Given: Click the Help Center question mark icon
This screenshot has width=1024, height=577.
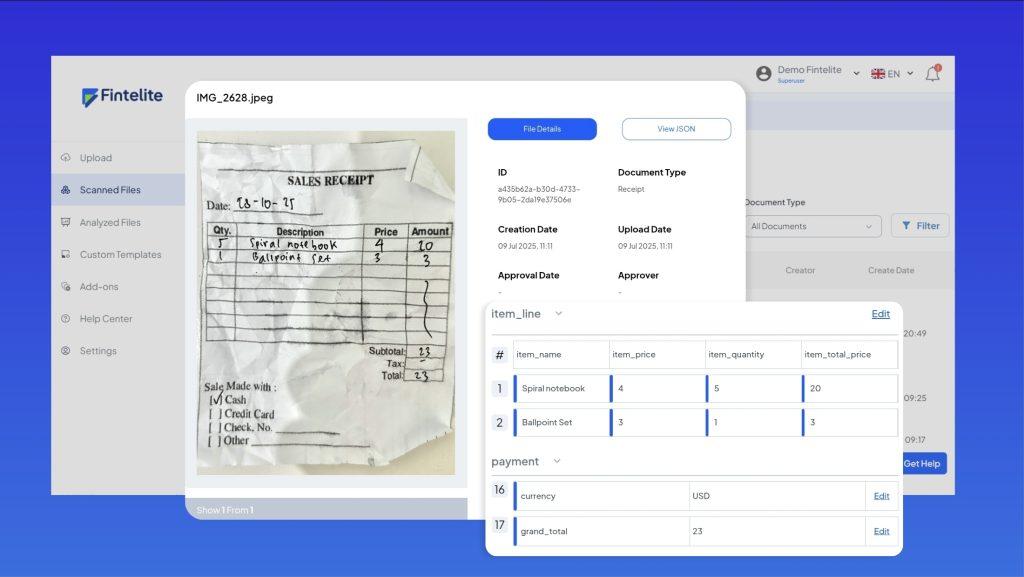Looking at the screenshot, I should click(65, 319).
